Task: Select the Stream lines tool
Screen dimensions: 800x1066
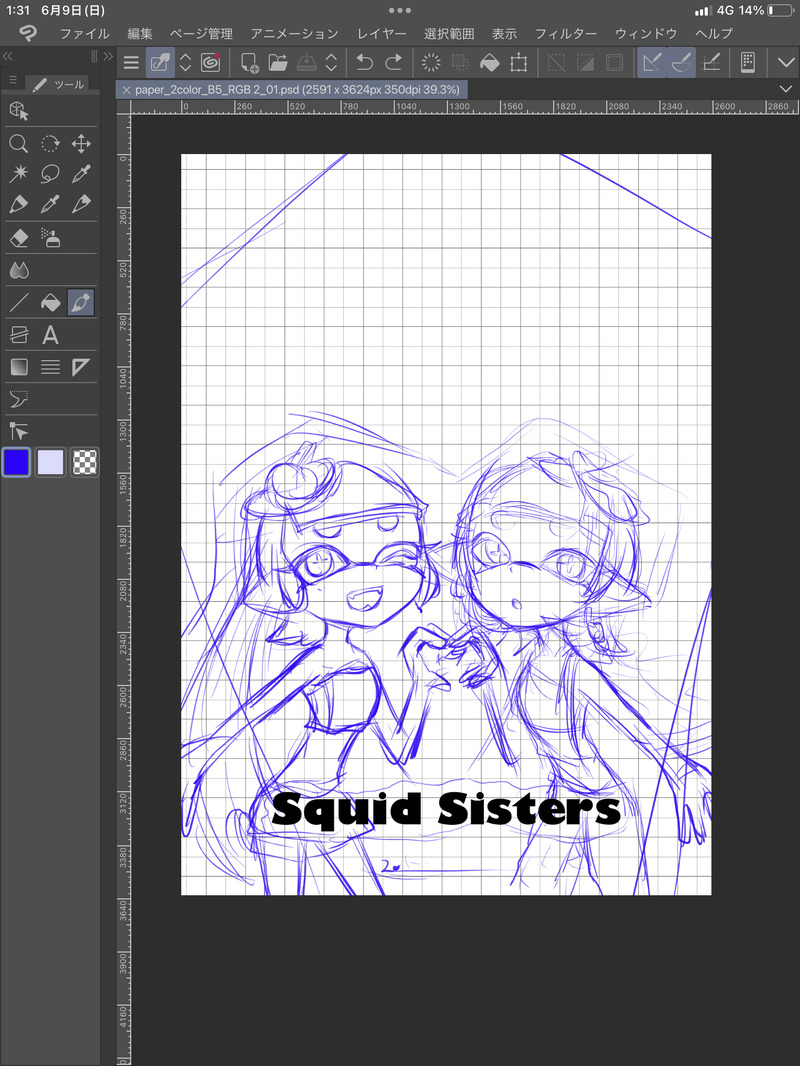Action: [50, 367]
